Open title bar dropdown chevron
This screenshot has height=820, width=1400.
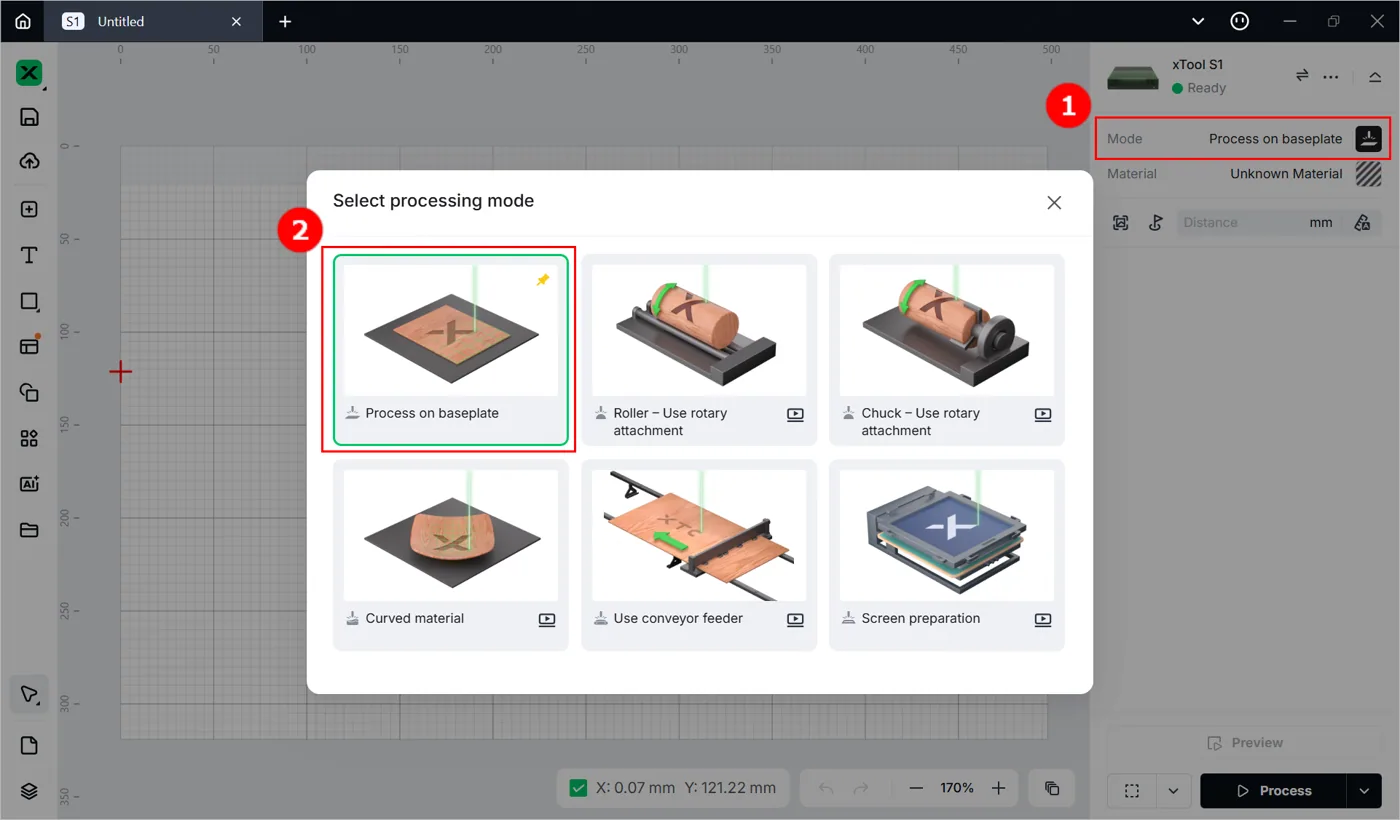(1198, 21)
